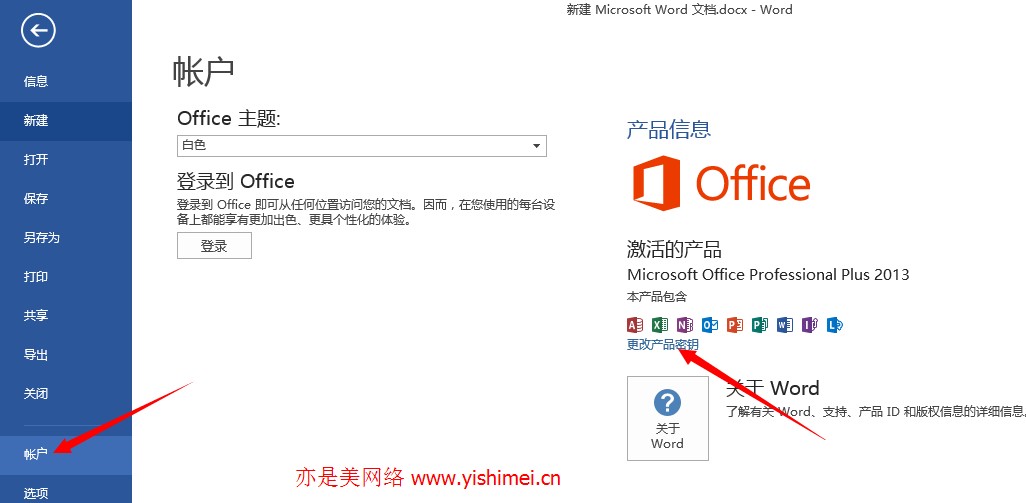Screen dimensions: 1026x503
Task: Click the 激活的产品 label
Action: 674,249
